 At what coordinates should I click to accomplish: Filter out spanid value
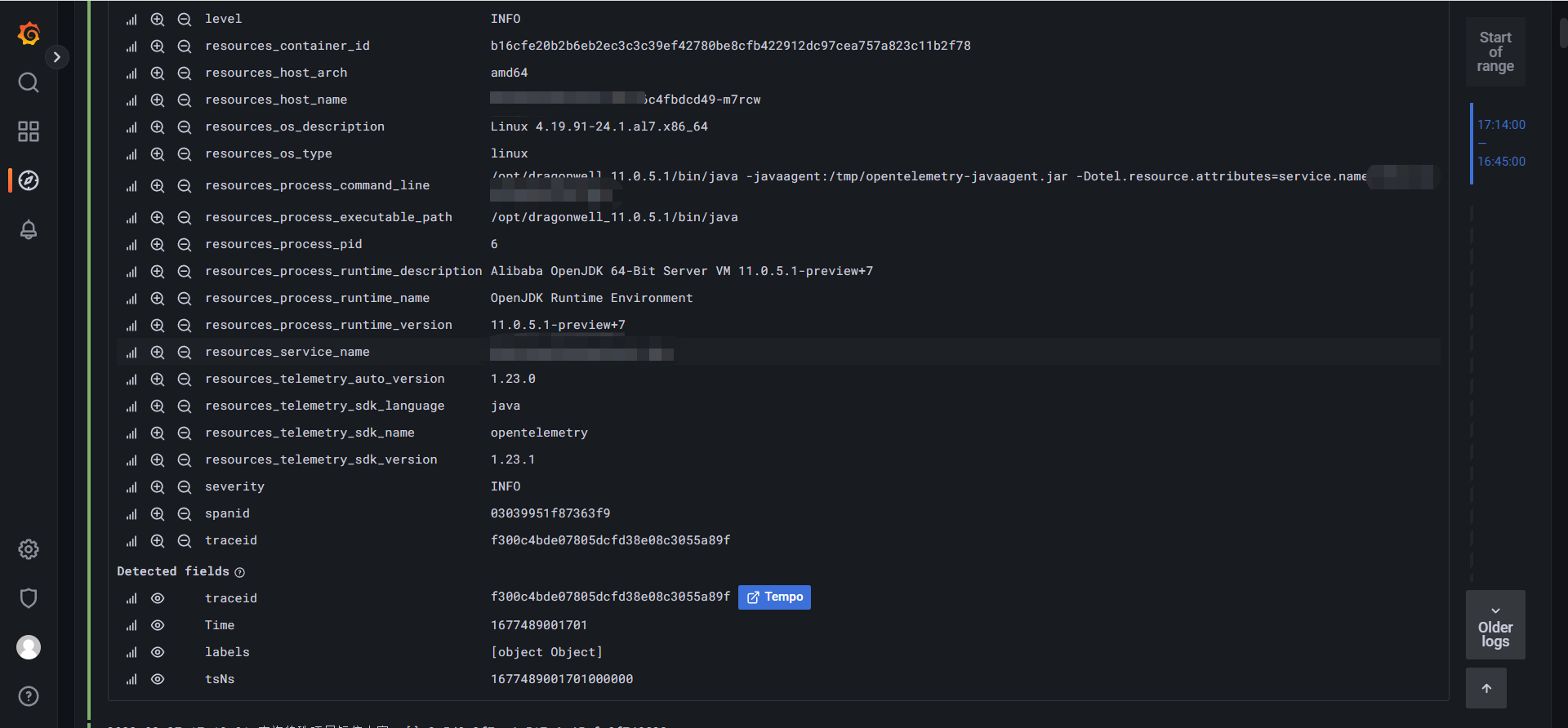185,513
